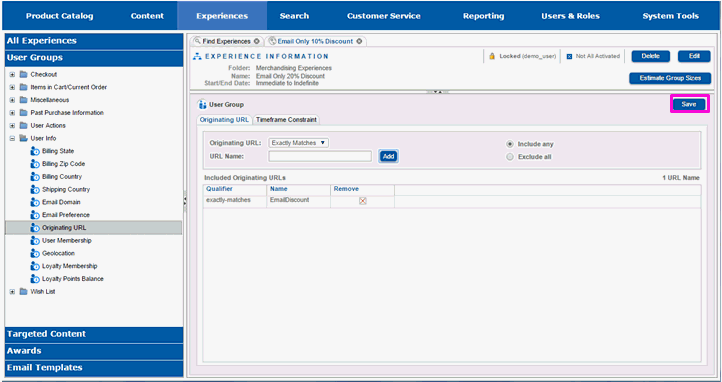This screenshot has height=382, width=722.
Task: Switch to the Timeframe Constraint tab
Action: pyautogui.click(x=286, y=120)
